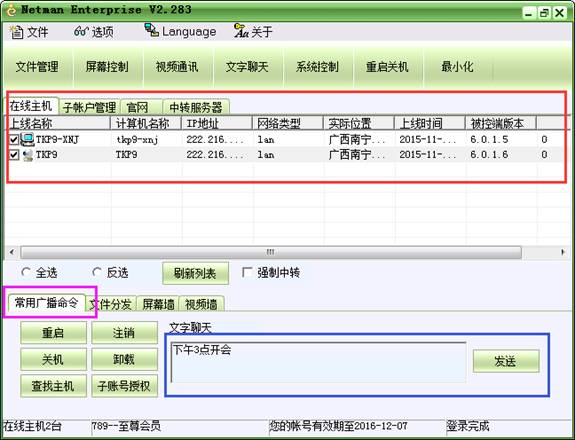The image size is (575, 440).
Task: Click the 文字聊天 message input box
Action: pyautogui.click(x=318, y=362)
